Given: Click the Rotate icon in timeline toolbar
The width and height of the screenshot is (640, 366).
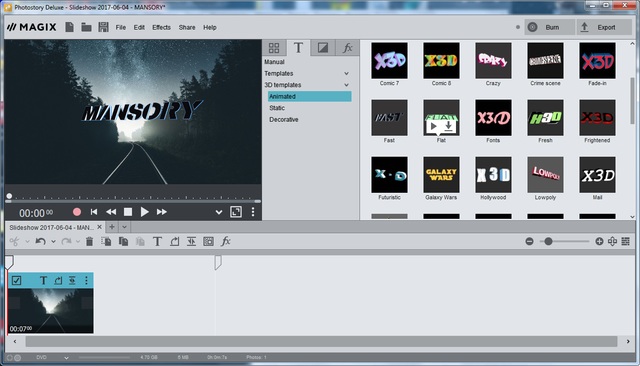Looking at the screenshot, I should 174,242.
